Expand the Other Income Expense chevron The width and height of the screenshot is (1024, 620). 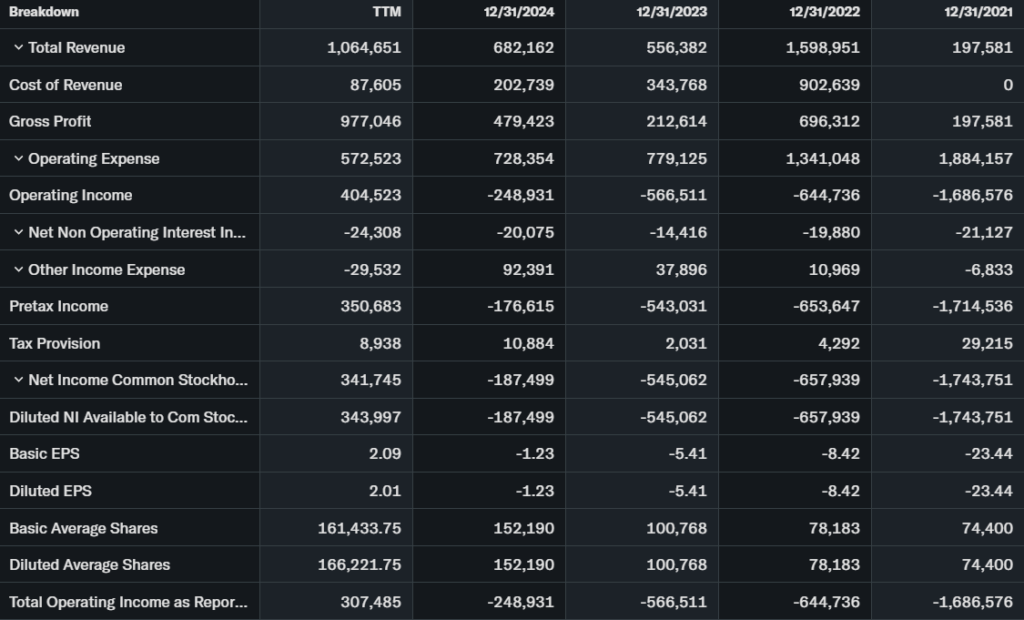(18, 270)
